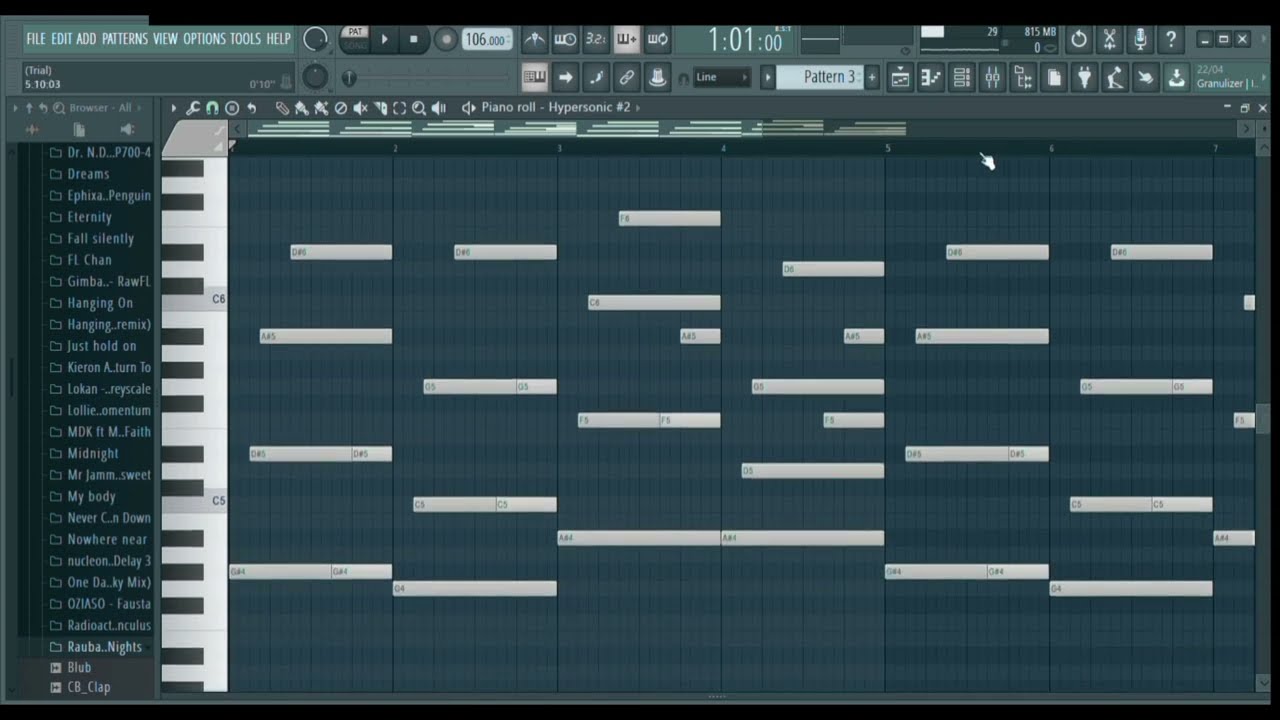Screen dimensions: 1280x720
Task: Toggle PAT/SONG mode switch
Action: click(354, 39)
